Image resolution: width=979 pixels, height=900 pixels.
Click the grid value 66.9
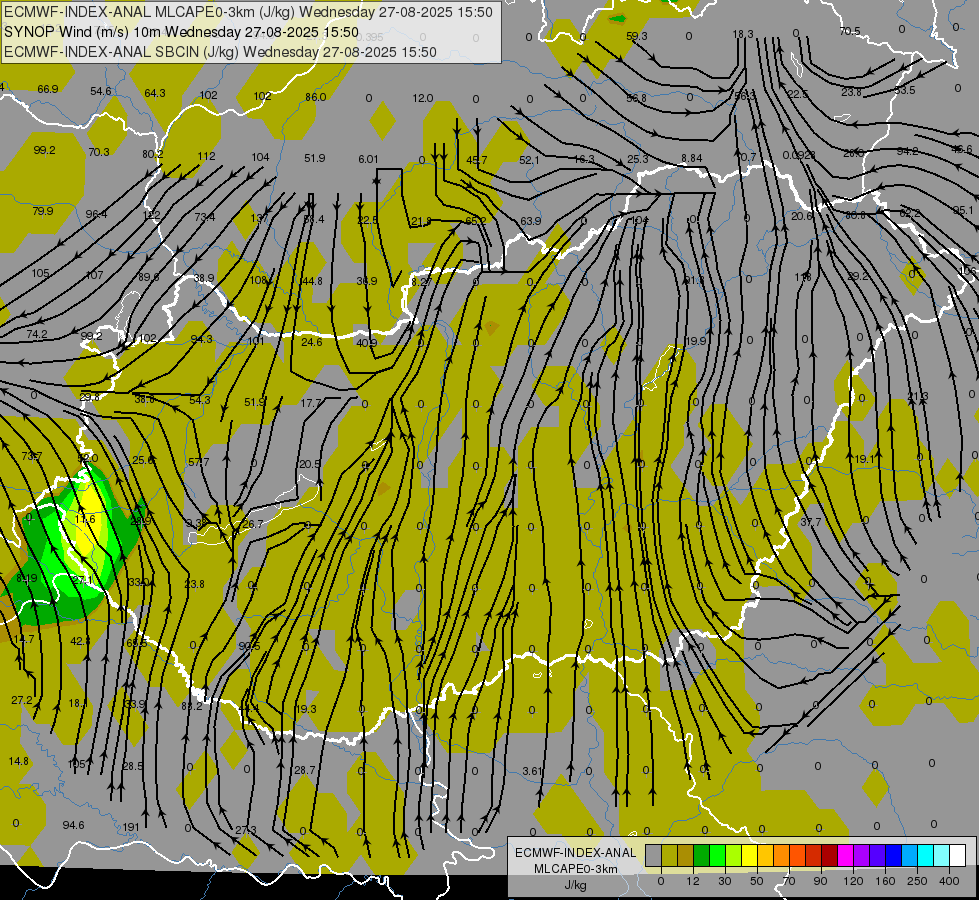click(47, 89)
